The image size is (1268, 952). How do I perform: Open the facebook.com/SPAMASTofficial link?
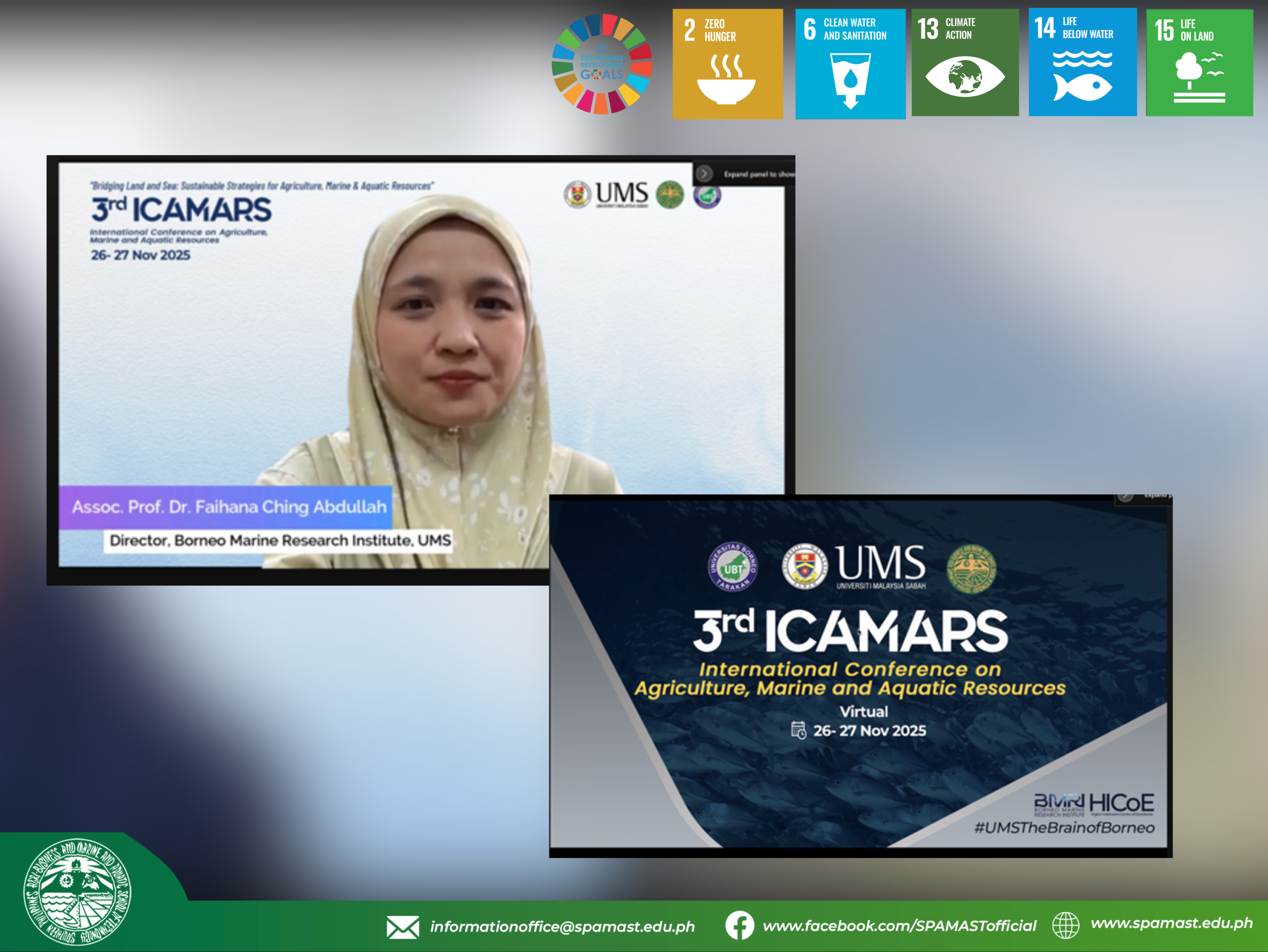899,926
